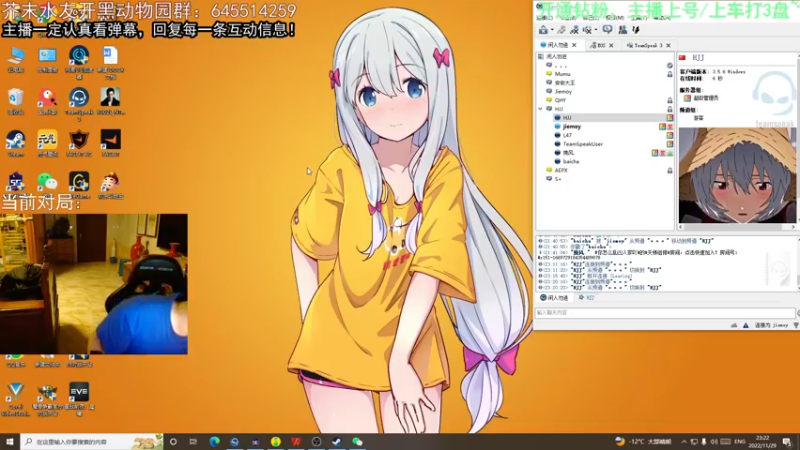Toggle the away status toolbar icon
800x450 pixels.
click(x=574, y=30)
